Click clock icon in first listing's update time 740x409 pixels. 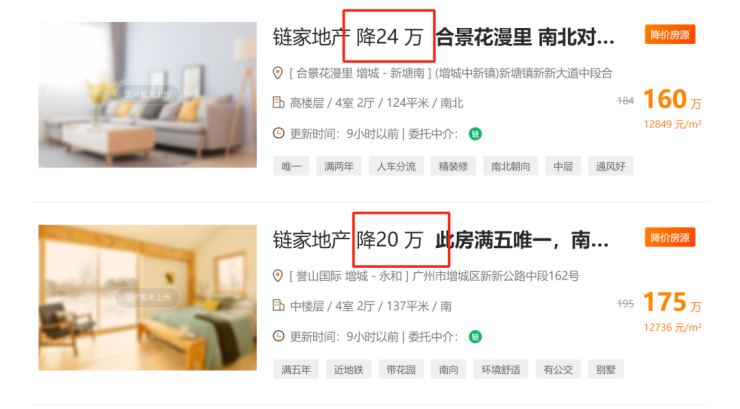(278, 134)
